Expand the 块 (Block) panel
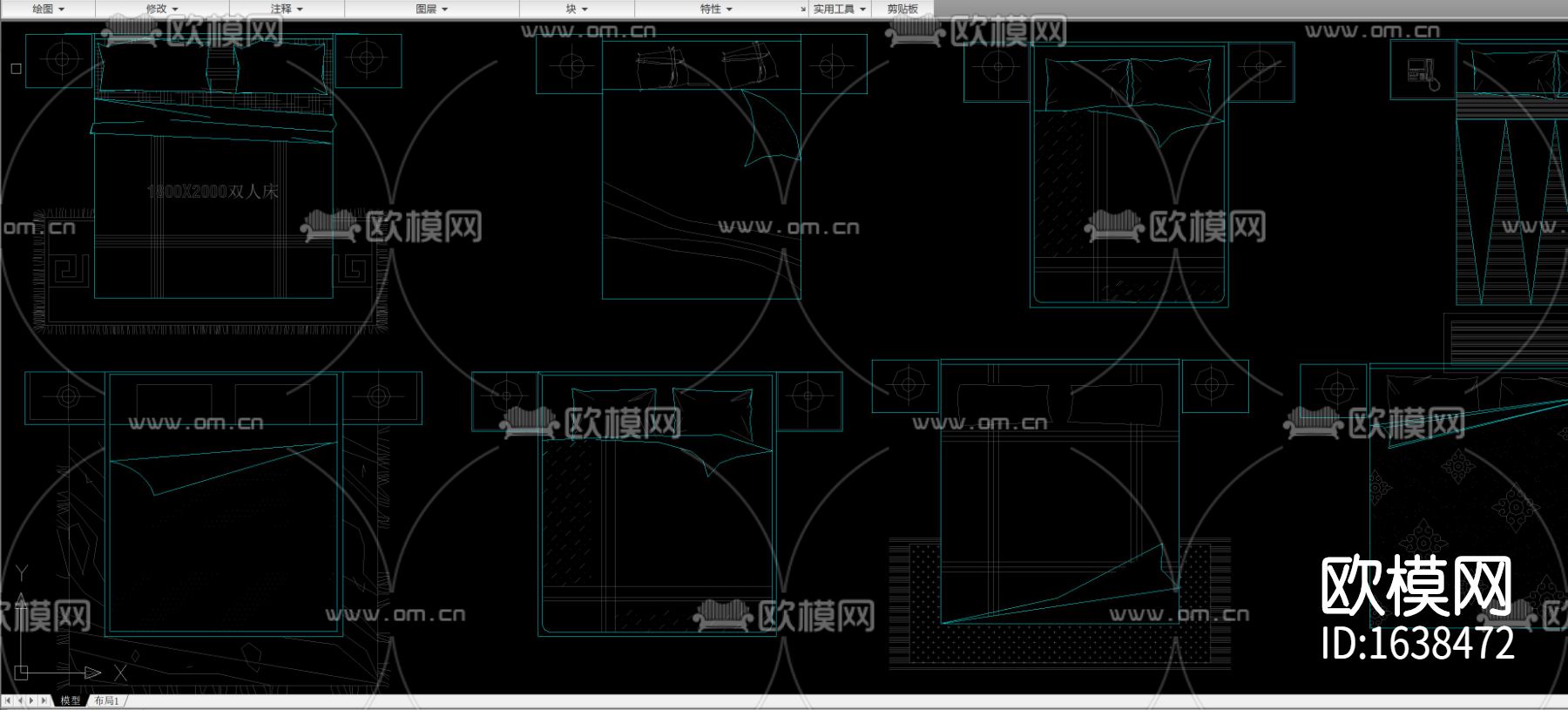The height and width of the screenshot is (710, 1568). (576, 9)
